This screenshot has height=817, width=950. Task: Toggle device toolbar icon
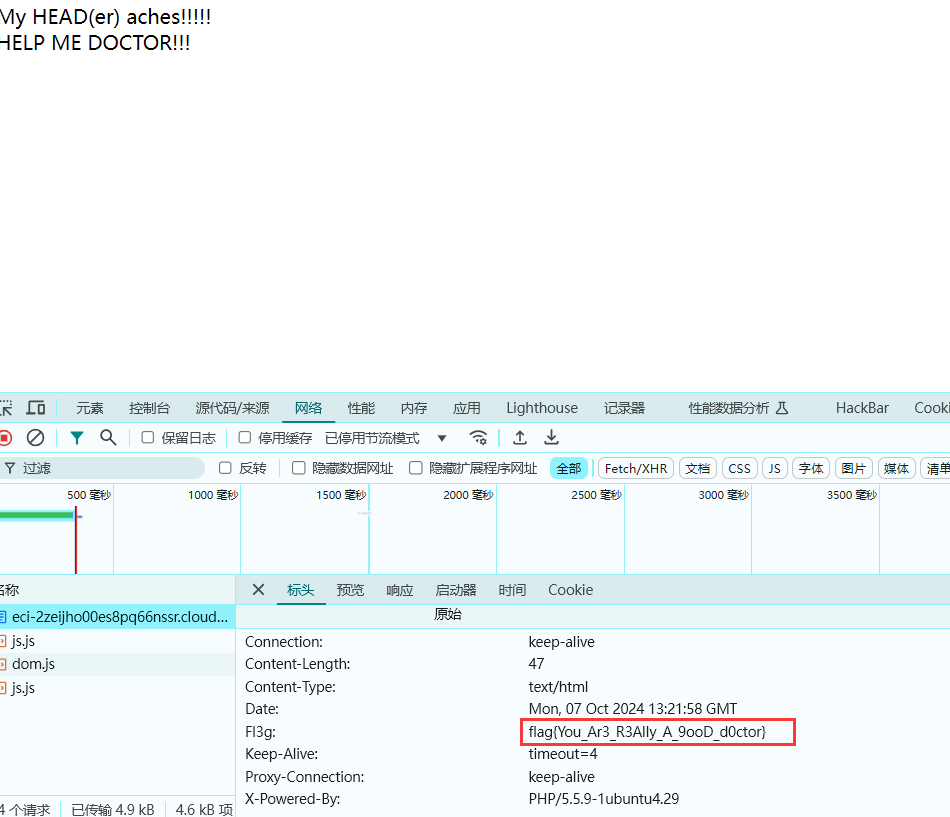coord(36,408)
